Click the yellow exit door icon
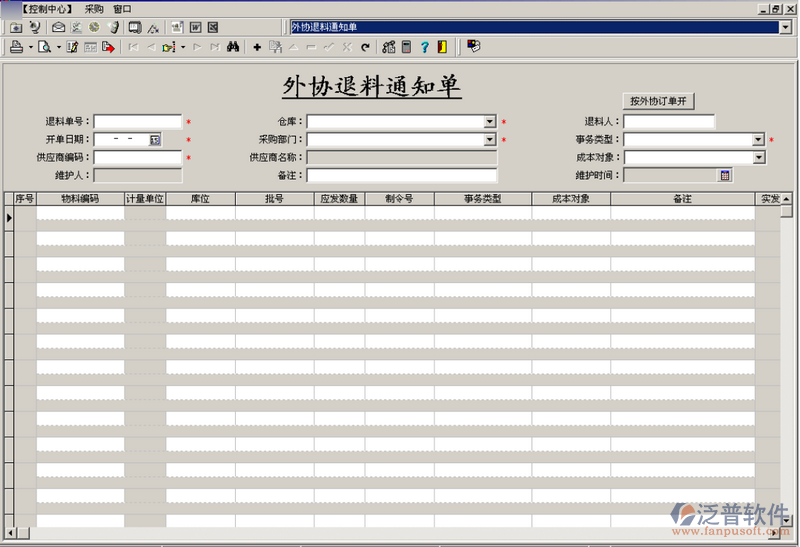800x547 pixels. [x=442, y=47]
